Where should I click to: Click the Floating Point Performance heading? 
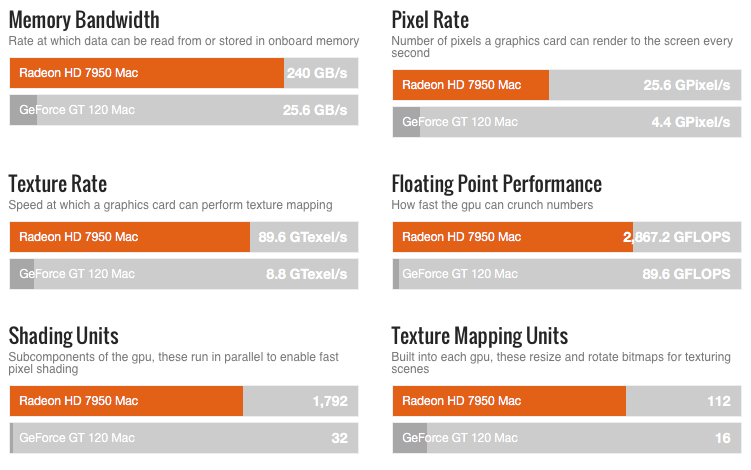[x=497, y=184]
